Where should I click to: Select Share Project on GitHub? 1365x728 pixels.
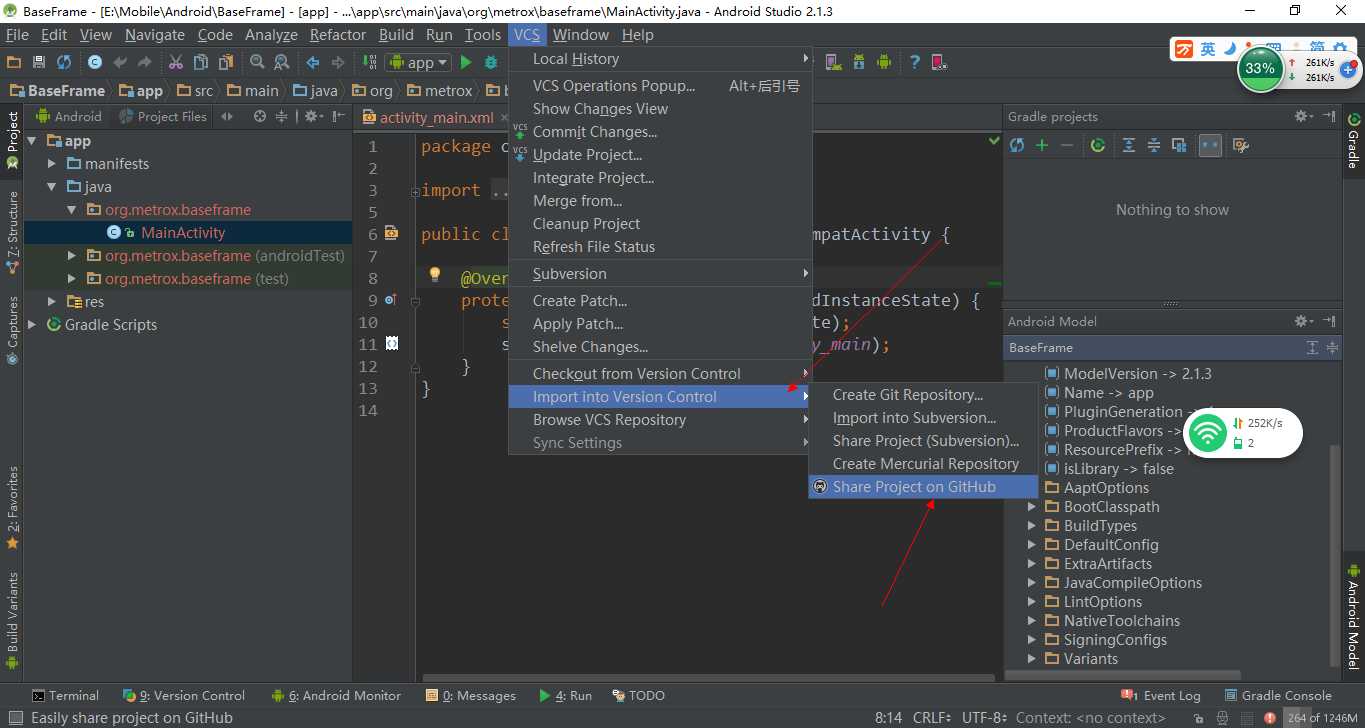click(x=923, y=487)
